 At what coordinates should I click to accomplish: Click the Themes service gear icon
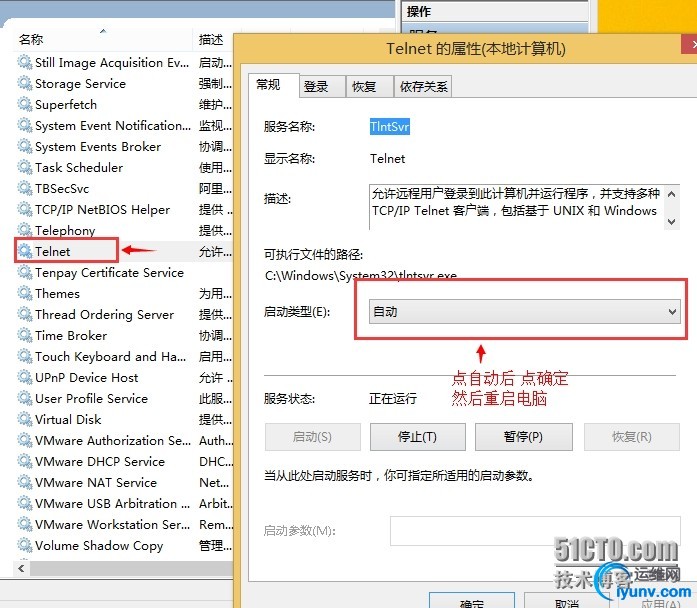24,293
